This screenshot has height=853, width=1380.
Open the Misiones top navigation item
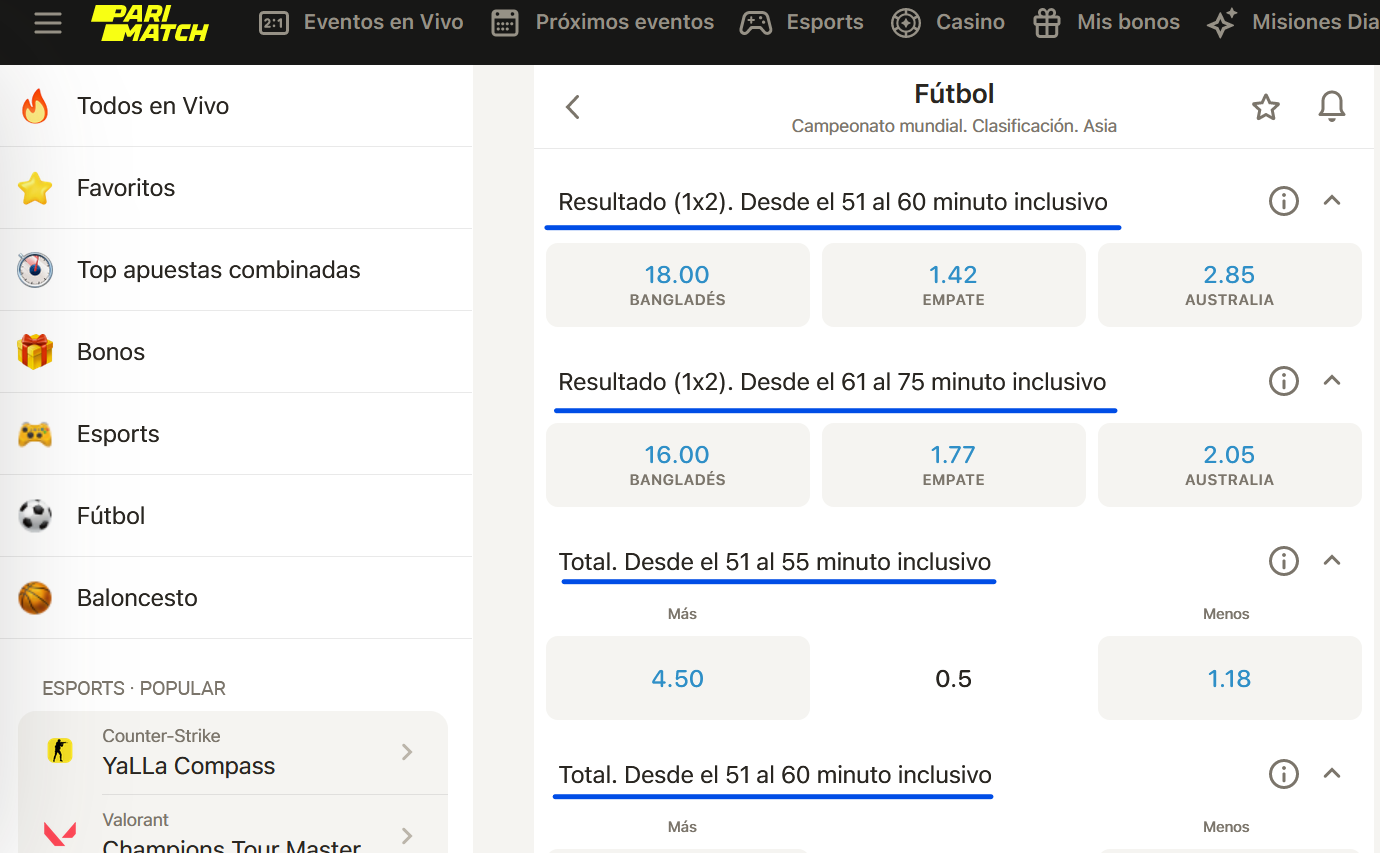click(x=1292, y=22)
